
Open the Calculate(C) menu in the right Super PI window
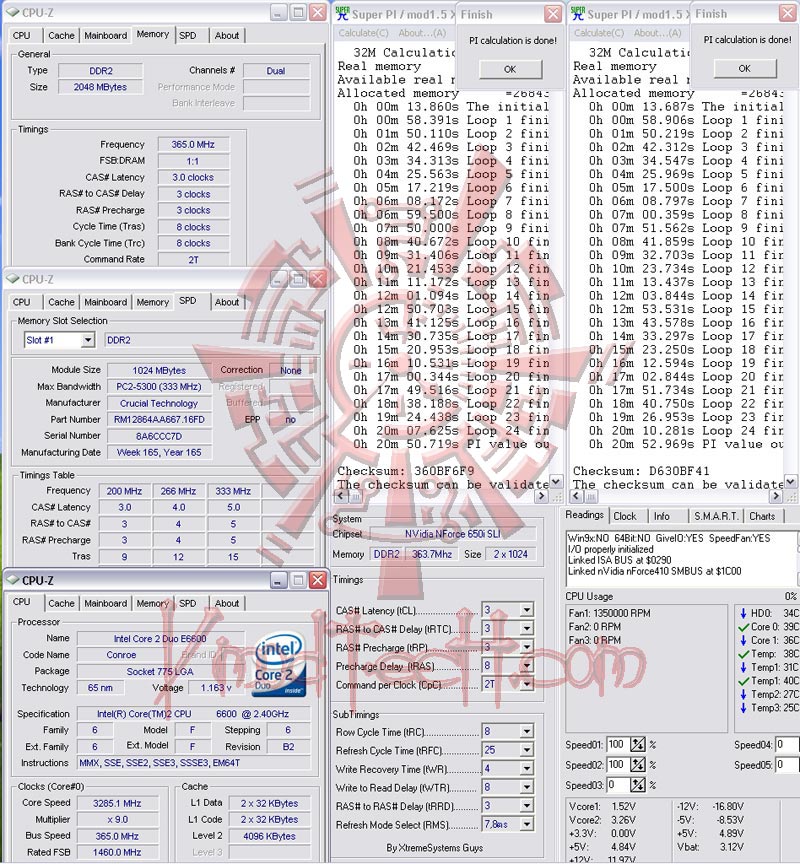[x=599, y=33]
